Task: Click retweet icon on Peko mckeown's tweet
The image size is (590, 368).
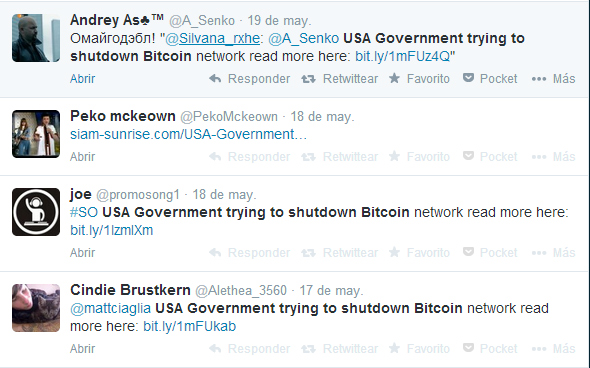Action: (308, 157)
